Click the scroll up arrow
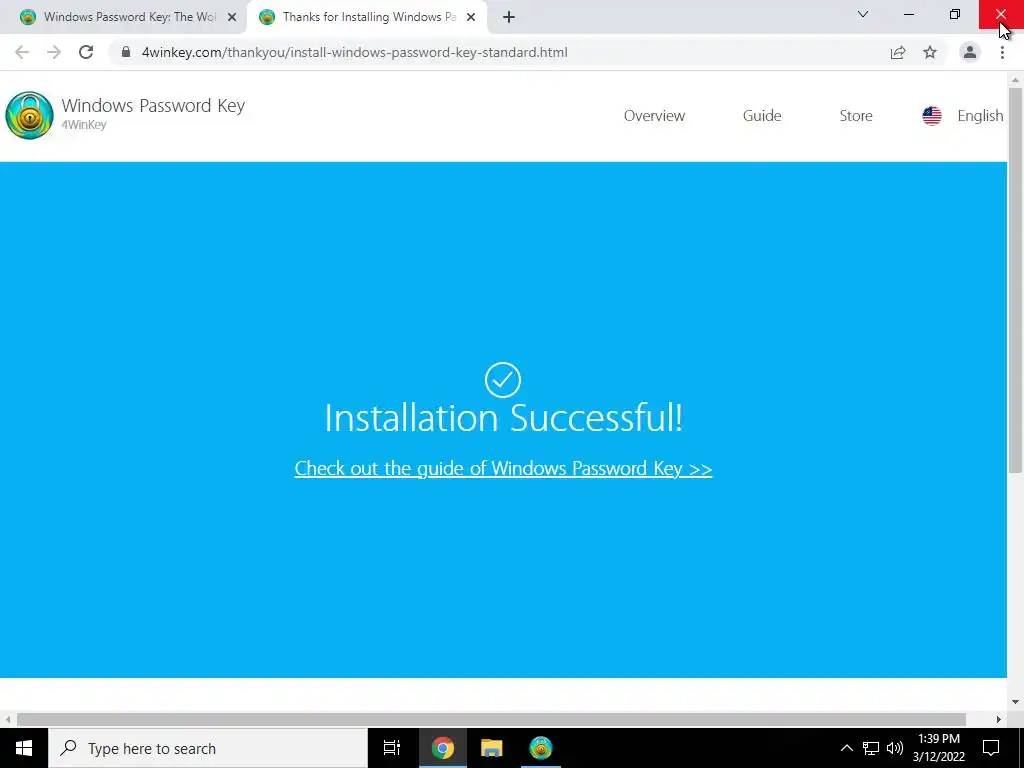 pos(1016,80)
